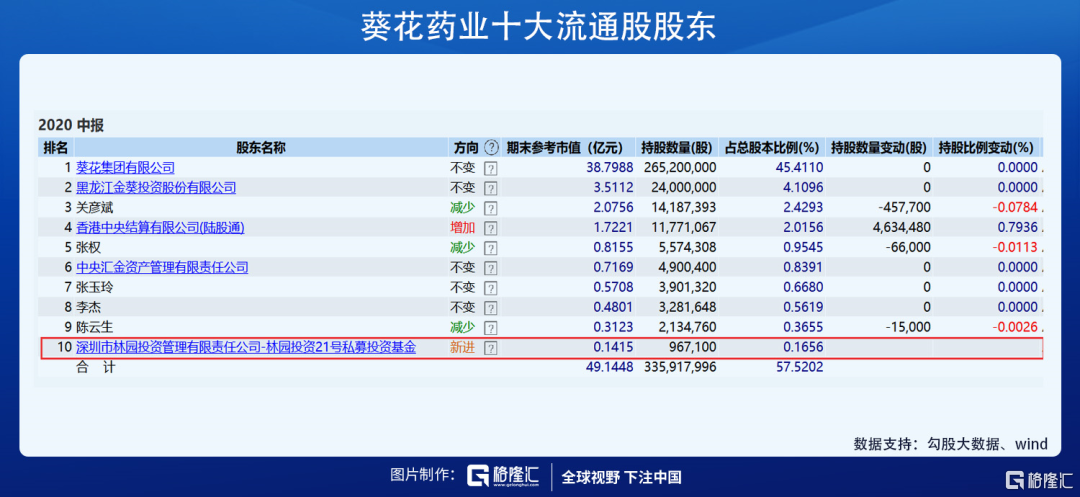
Task: Click question mark icon in 张玉玲 row
Action: (490, 288)
